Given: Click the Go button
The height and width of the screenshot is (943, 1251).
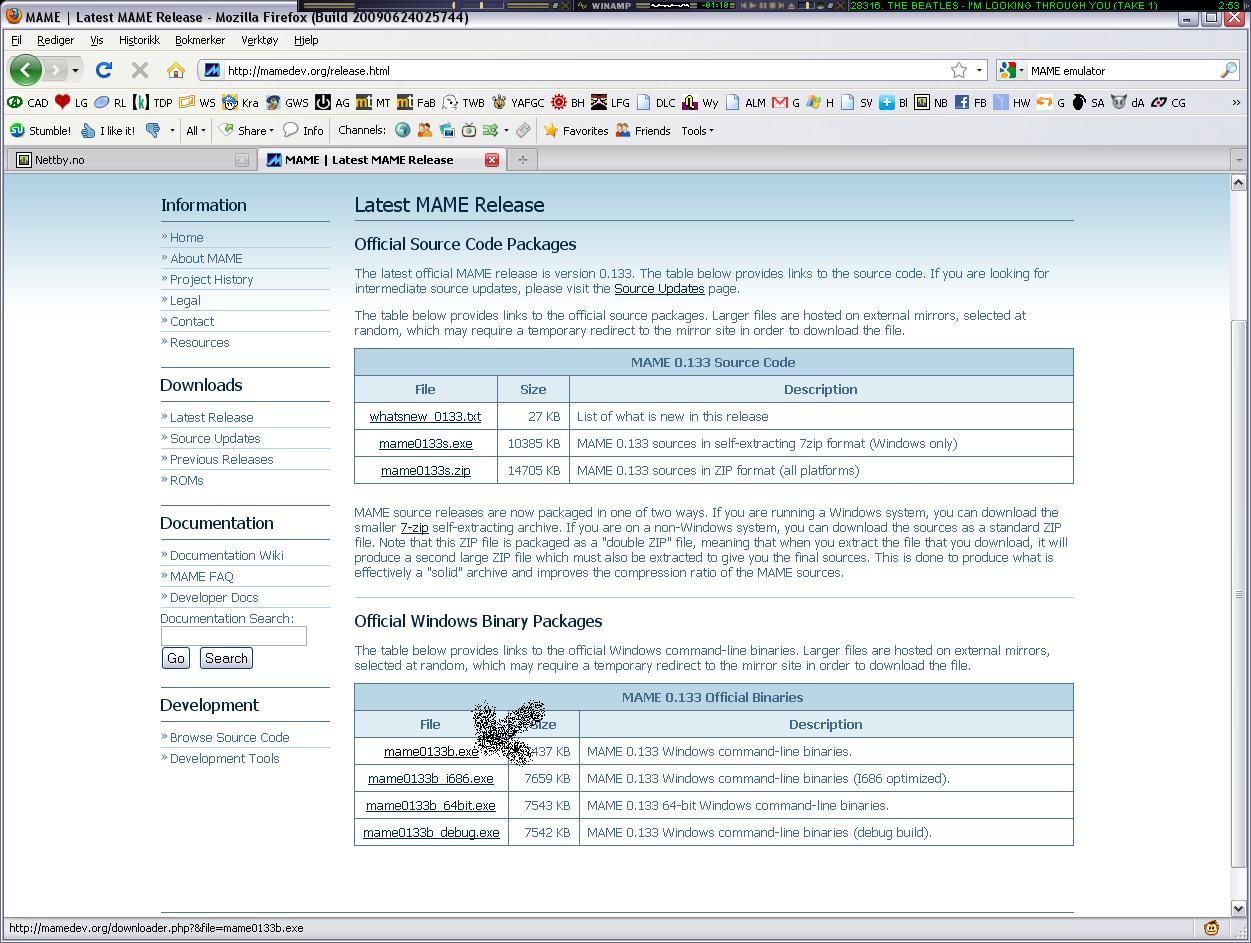Looking at the screenshot, I should (176, 658).
